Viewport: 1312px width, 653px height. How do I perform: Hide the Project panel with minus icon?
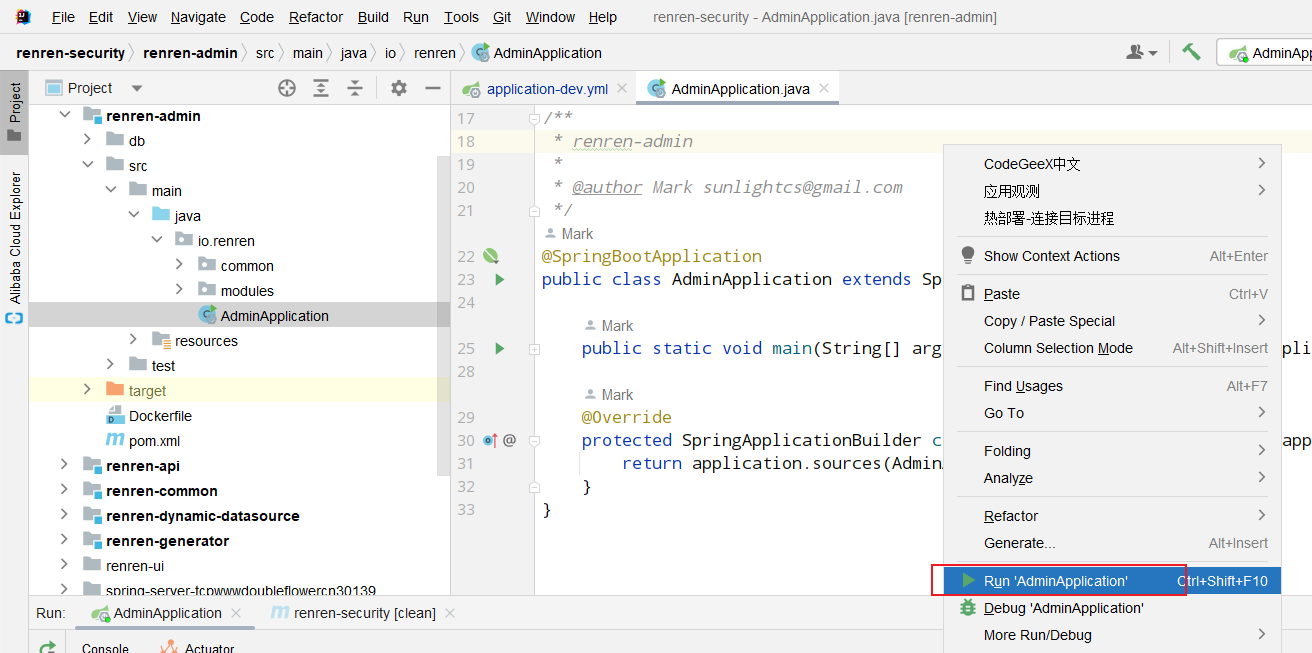click(433, 88)
